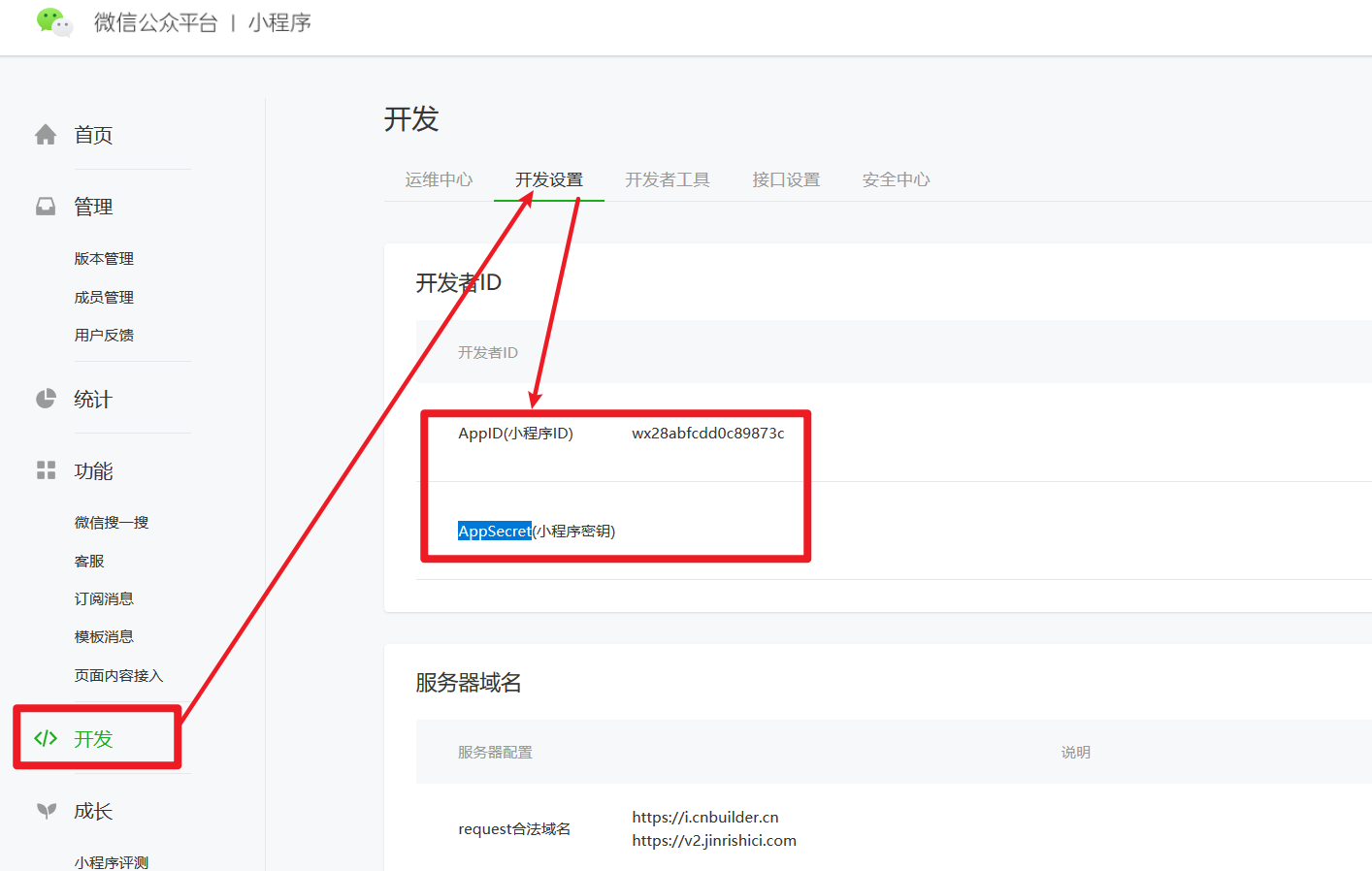The image size is (1372, 871).
Task: Click the pie chart icon beside 统计
Action: pyautogui.click(x=46, y=399)
